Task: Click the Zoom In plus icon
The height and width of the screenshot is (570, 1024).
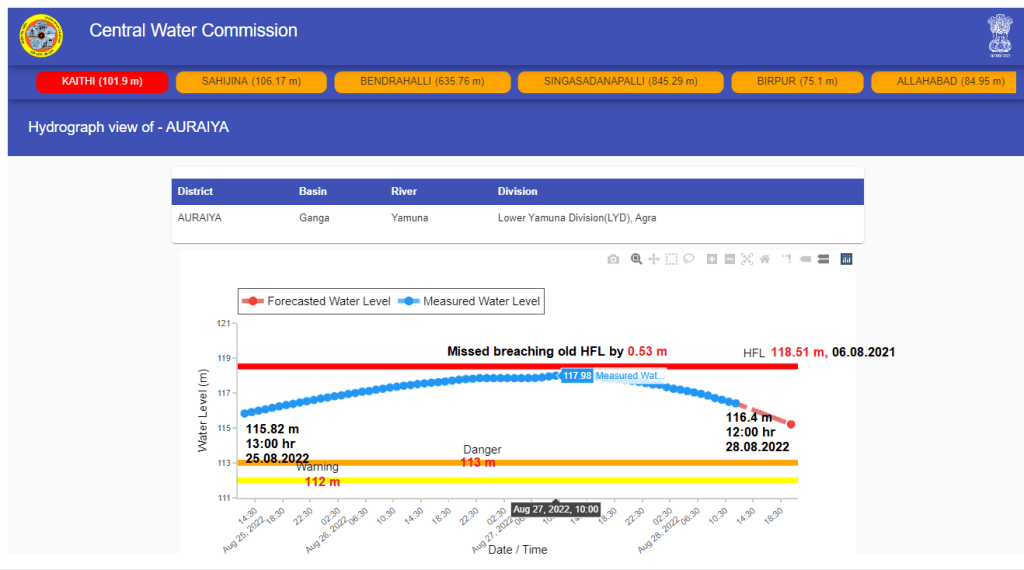Action: [x=712, y=259]
